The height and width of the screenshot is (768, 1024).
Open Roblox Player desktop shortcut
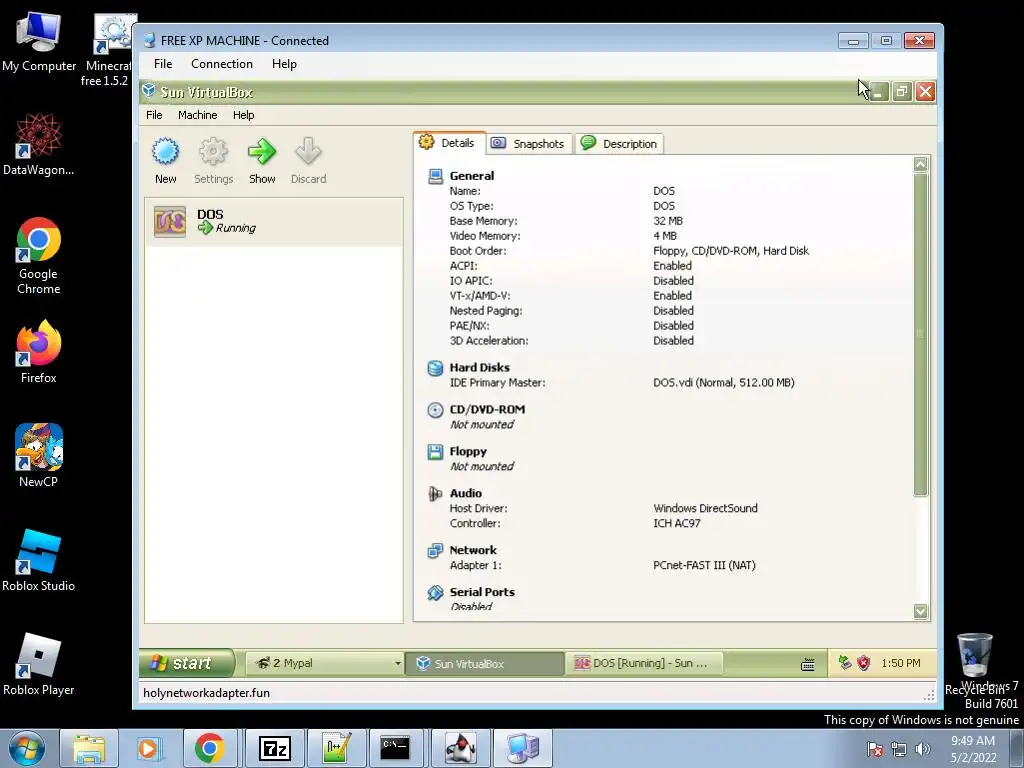tap(39, 664)
